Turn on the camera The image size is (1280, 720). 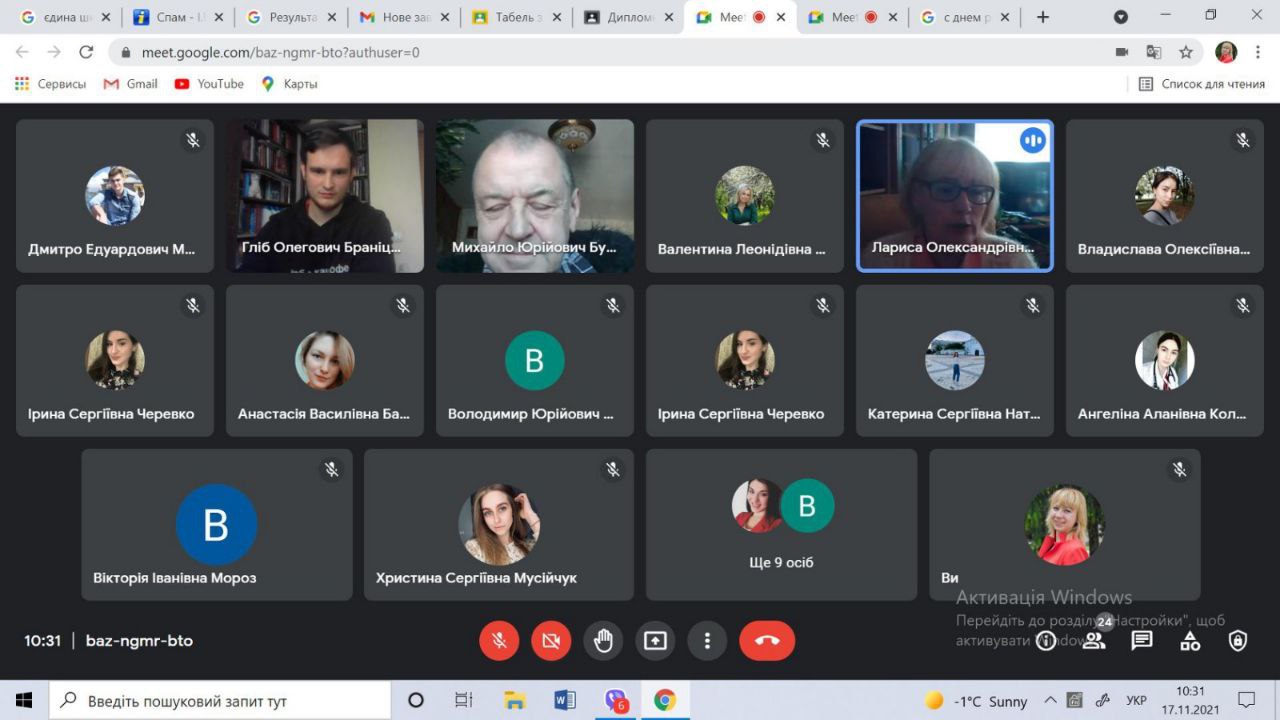click(551, 641)
